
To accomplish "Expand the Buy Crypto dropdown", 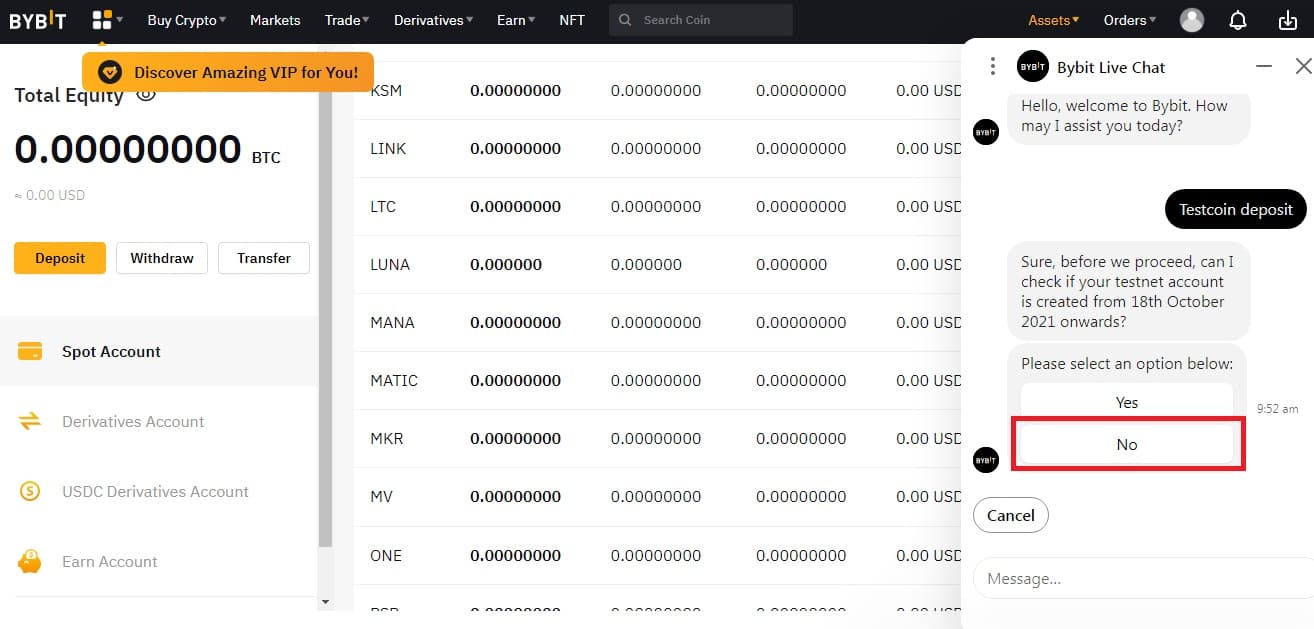I will 187,20.
